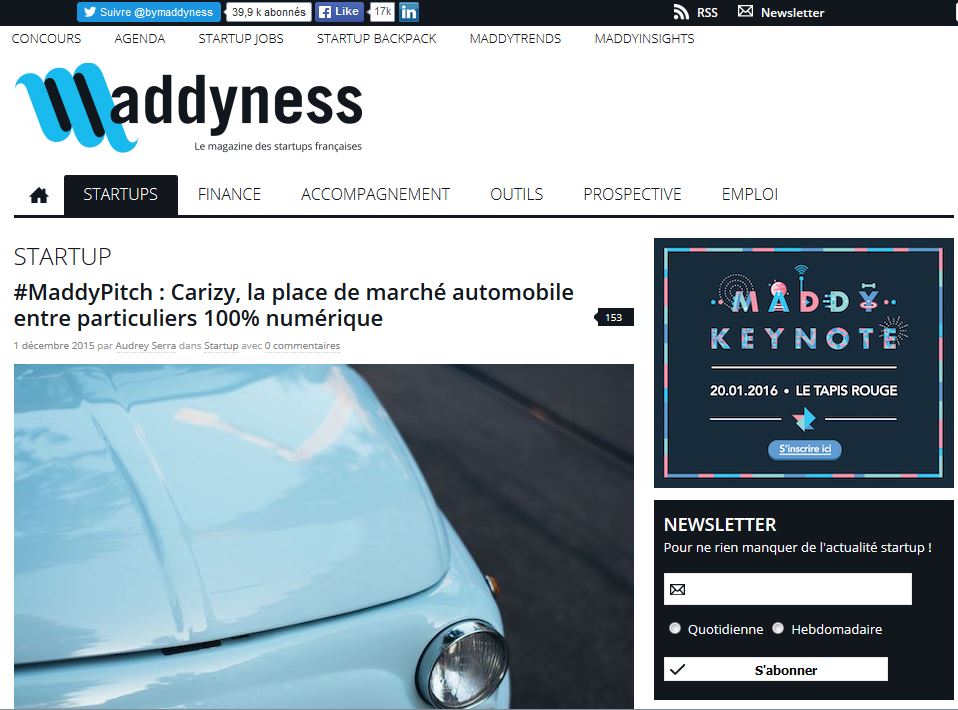Click the Twitter Suivre @bymaddyness button
This screenshot has width=958, height=710.
click(148, 12)
